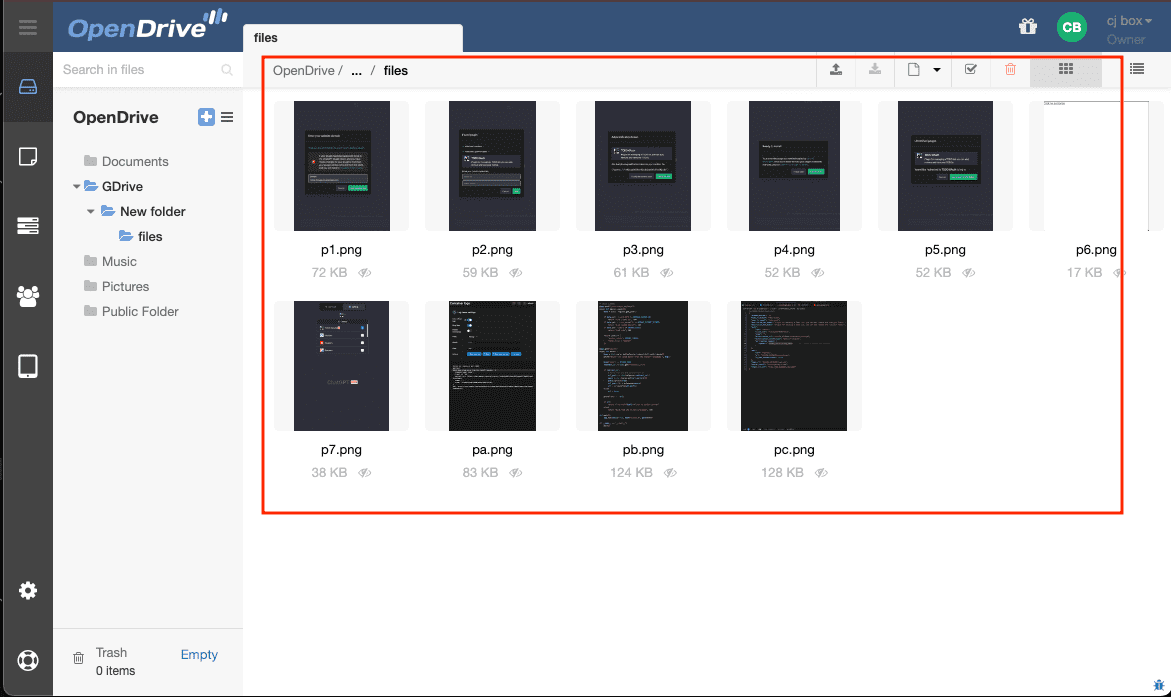Open the notes sidebar icon

pos(28,156)
